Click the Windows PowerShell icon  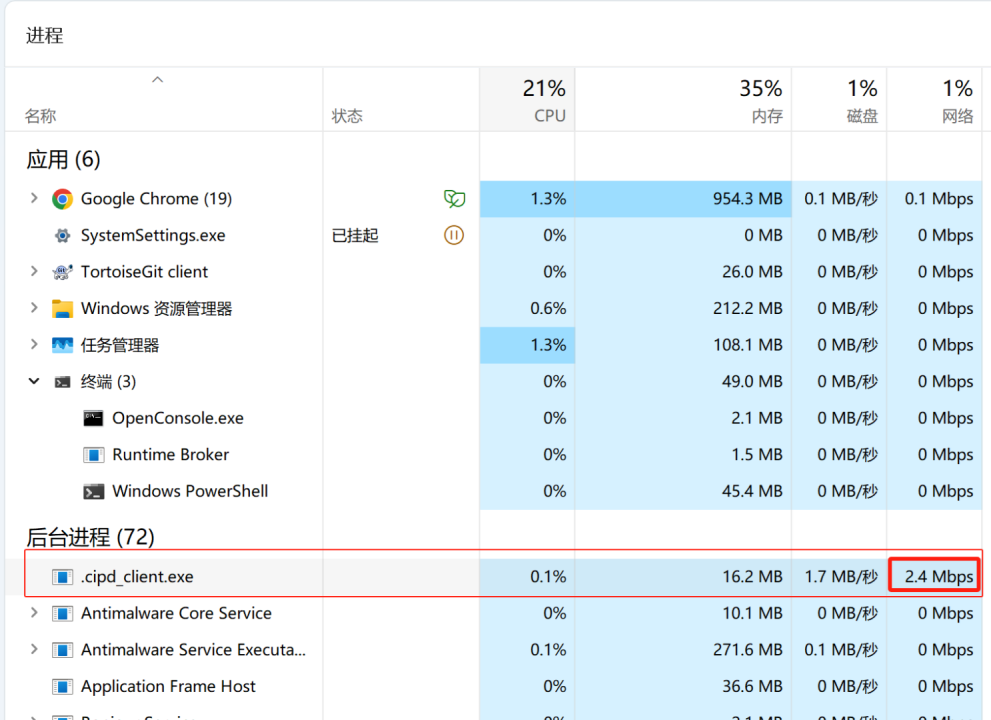93,492
